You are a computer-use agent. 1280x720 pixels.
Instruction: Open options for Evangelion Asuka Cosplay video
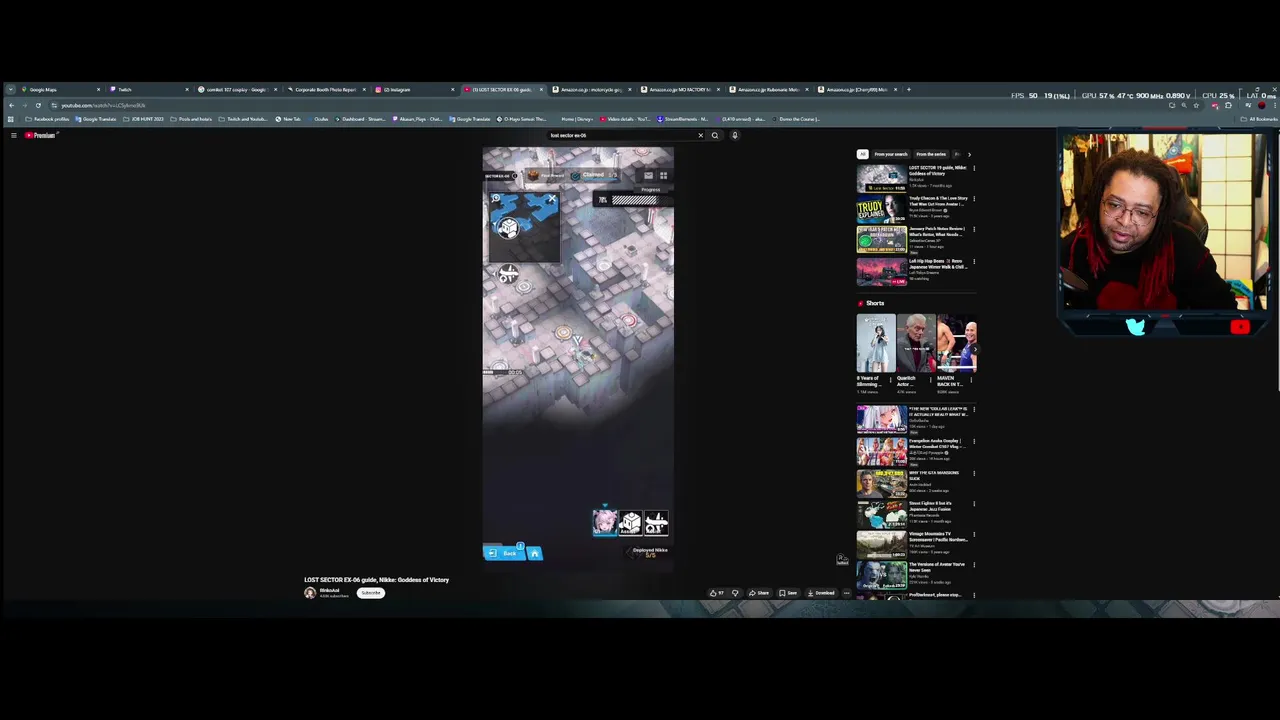[974, 441]
